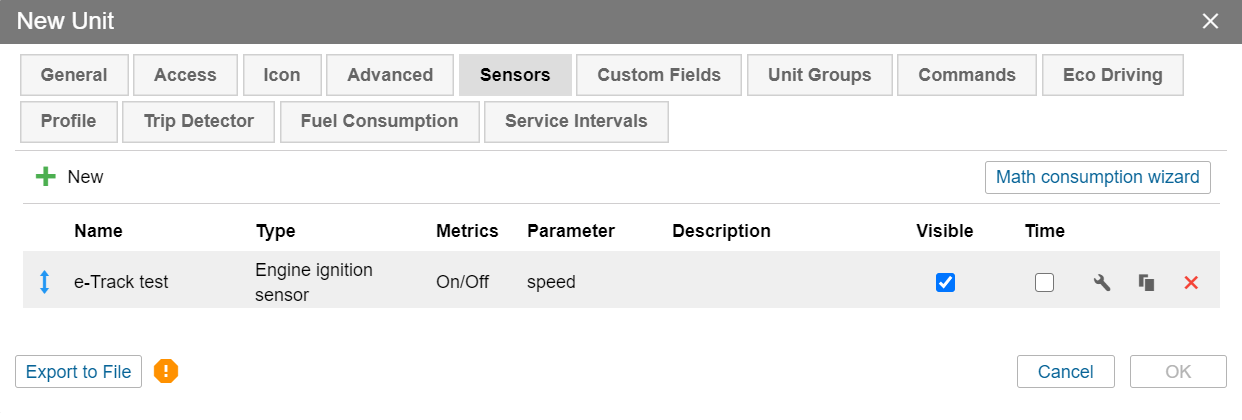Viewport: 1242px width, 420px height.
Task: Delete e-Track test sensor with red X
Action: coord(1191,283)
